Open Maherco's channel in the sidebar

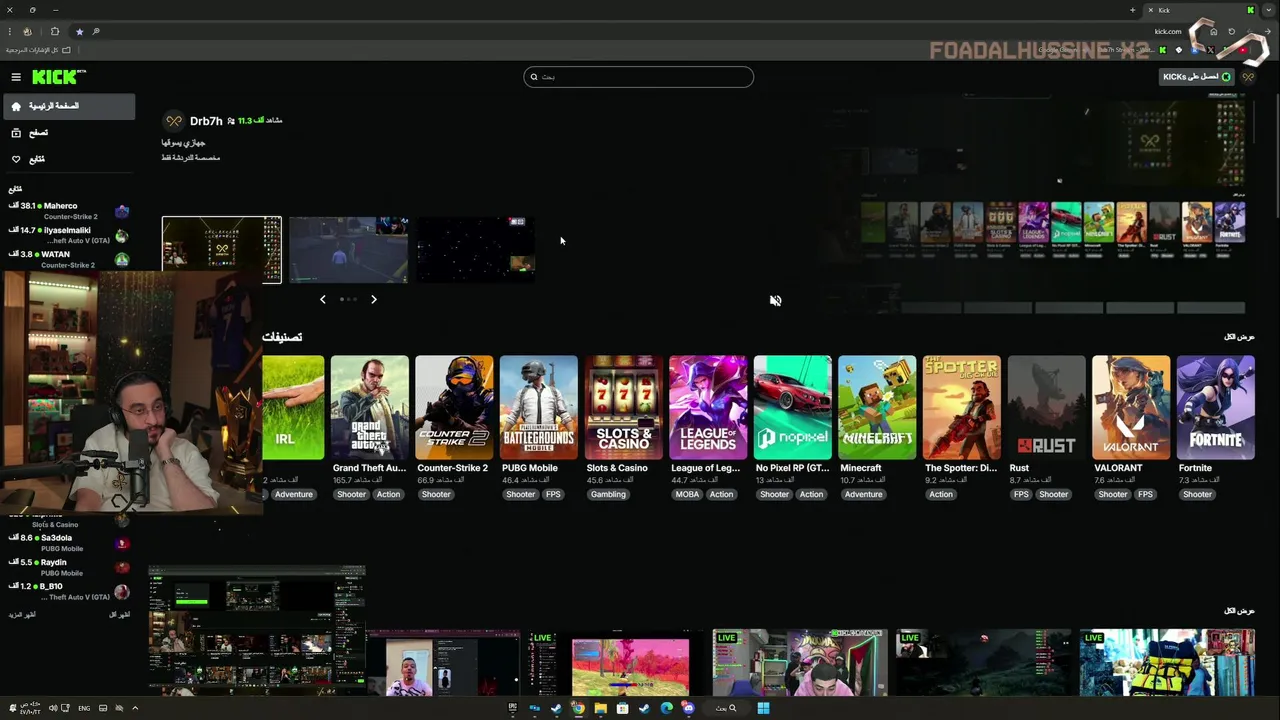[68, 211]
